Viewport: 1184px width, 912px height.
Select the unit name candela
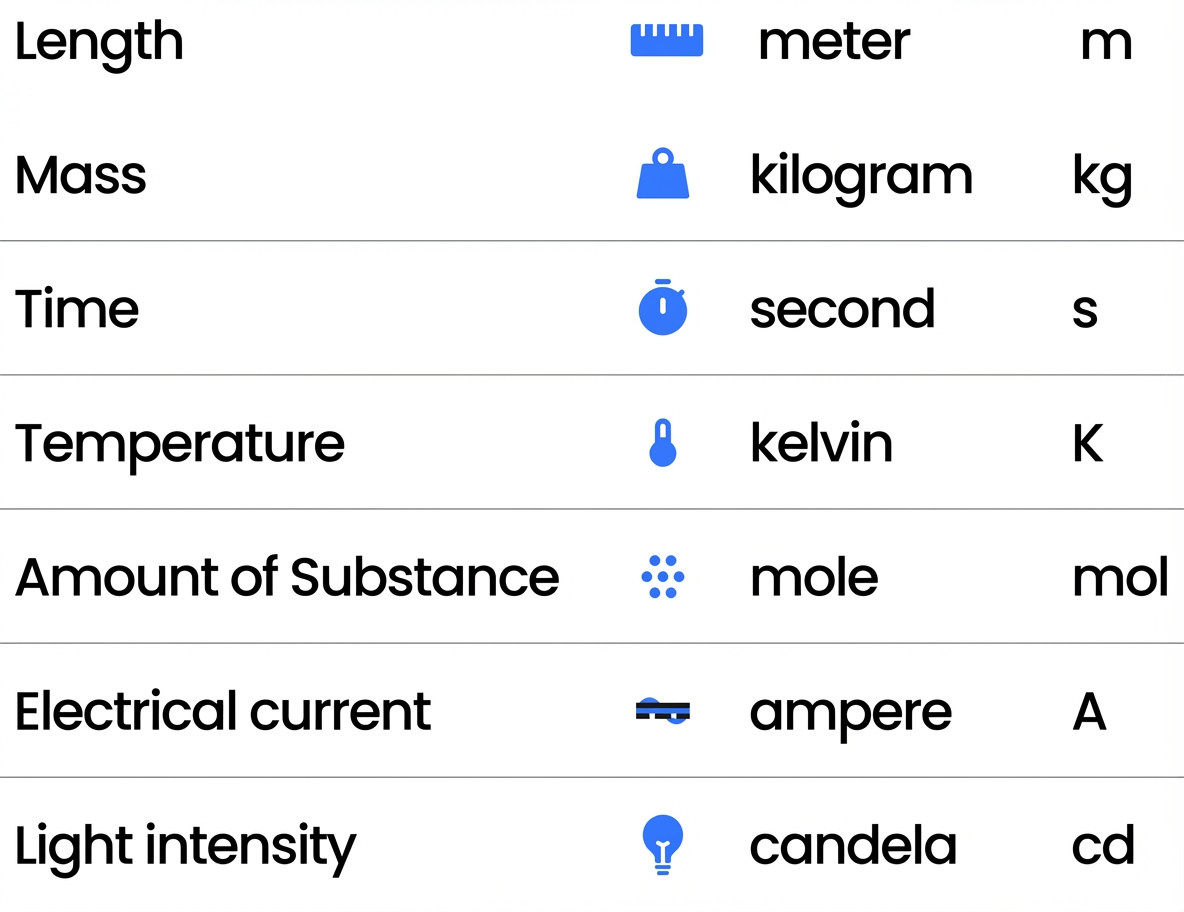click(x=853, y=846)
